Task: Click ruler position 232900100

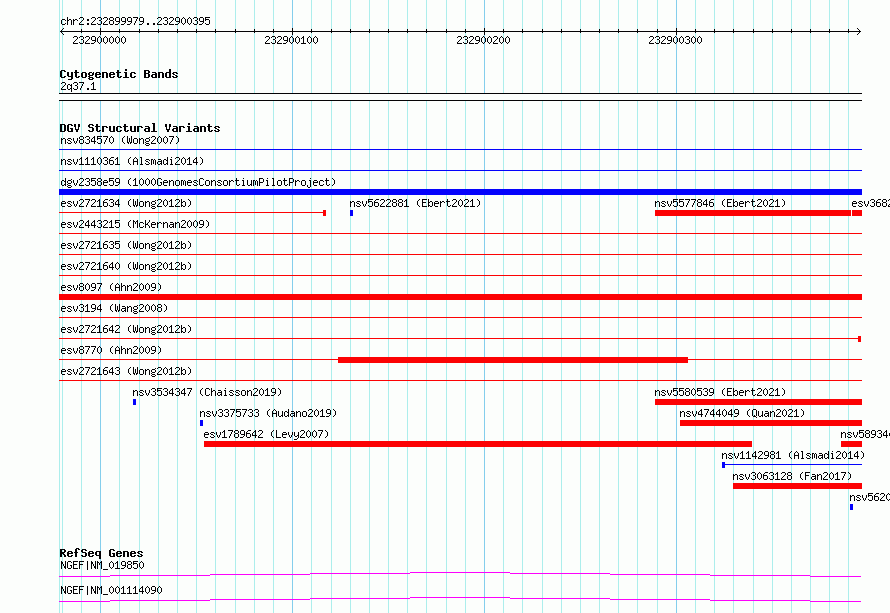Action: pos(291,40)
